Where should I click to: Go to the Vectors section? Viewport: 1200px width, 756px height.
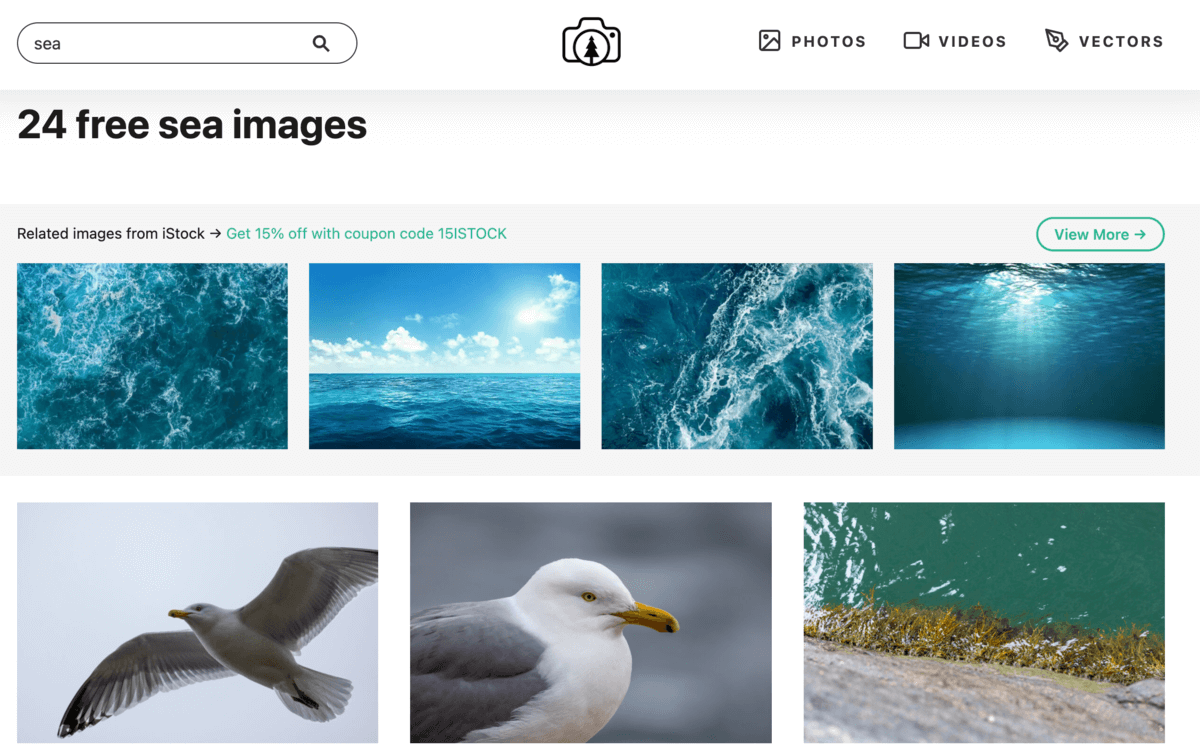pos(1121,42)
